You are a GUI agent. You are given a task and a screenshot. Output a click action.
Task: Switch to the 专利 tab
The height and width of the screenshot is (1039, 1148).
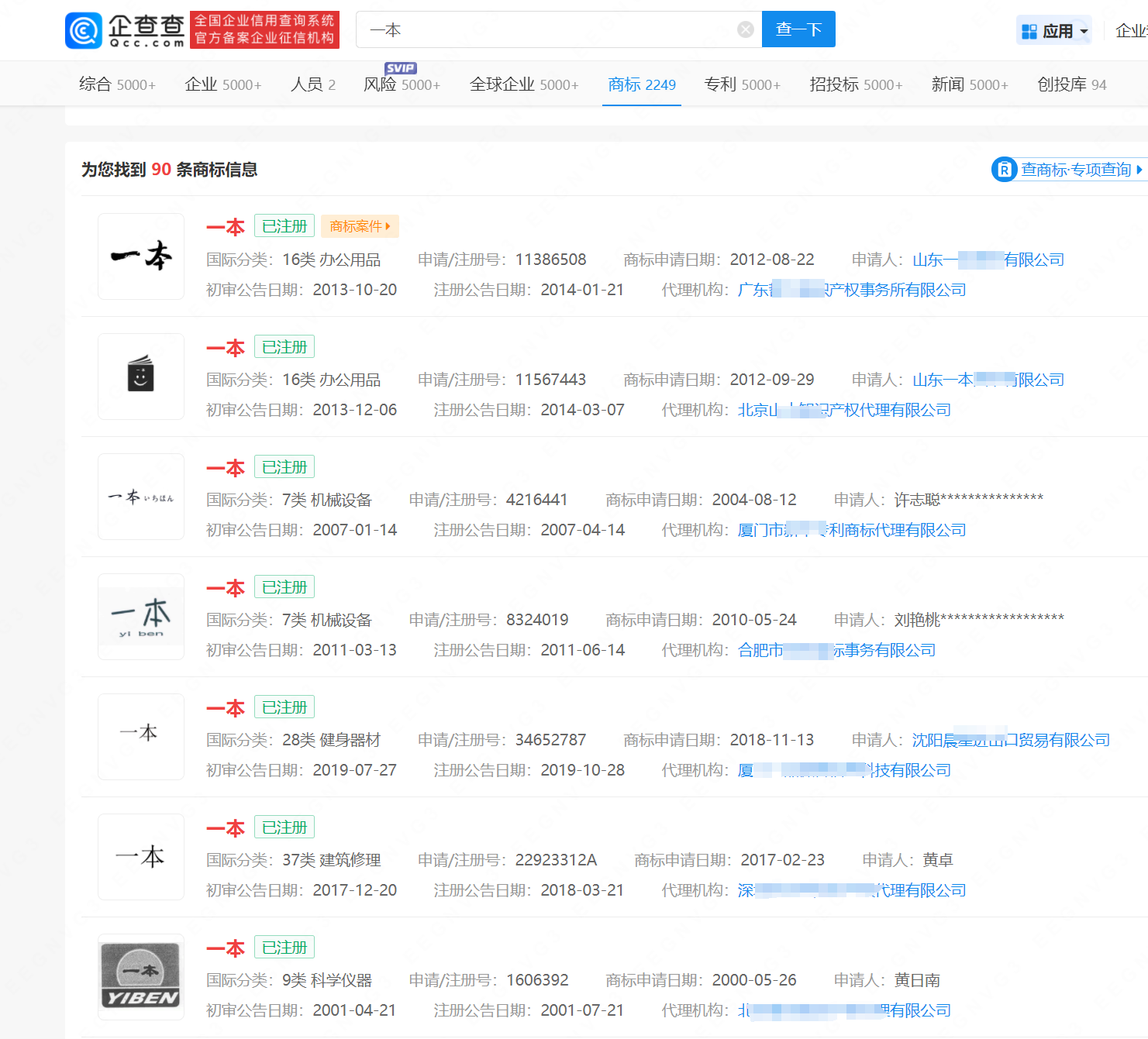coord(742,84)
